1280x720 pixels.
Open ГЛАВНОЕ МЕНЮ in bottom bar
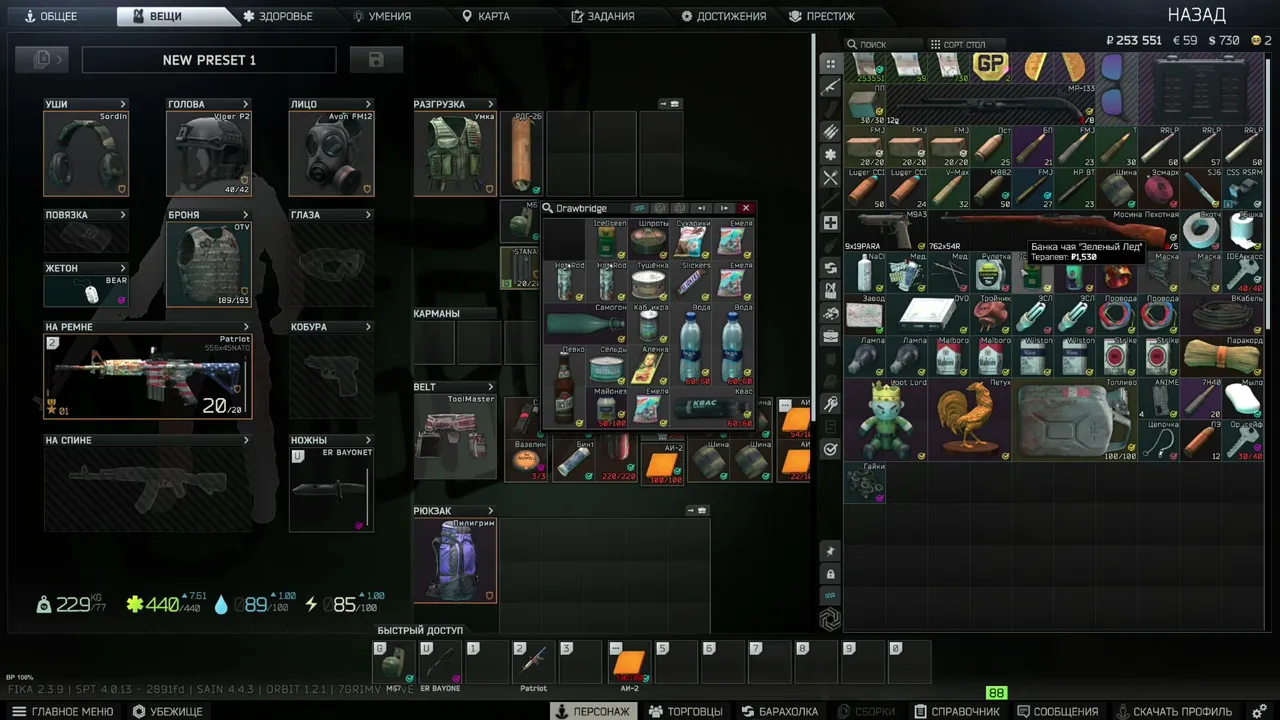point(62,711)
